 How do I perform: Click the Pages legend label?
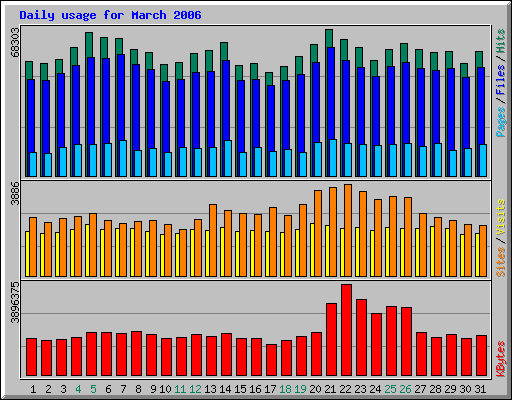click(x=501, y=122)
